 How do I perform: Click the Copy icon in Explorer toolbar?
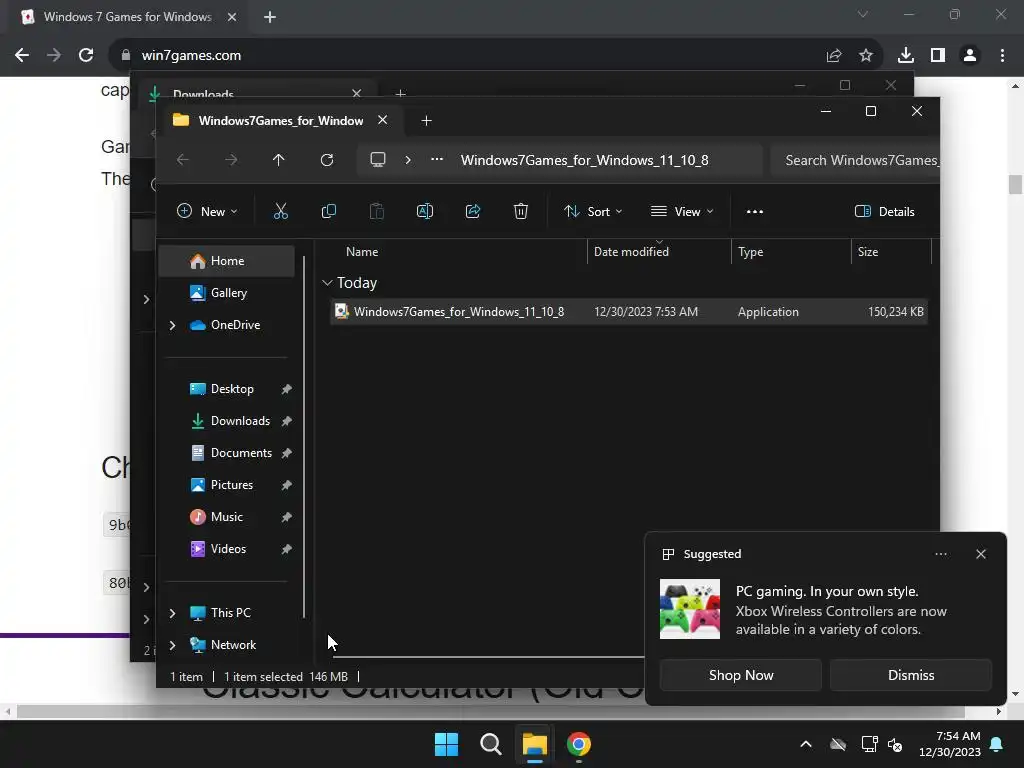(328, 211)
